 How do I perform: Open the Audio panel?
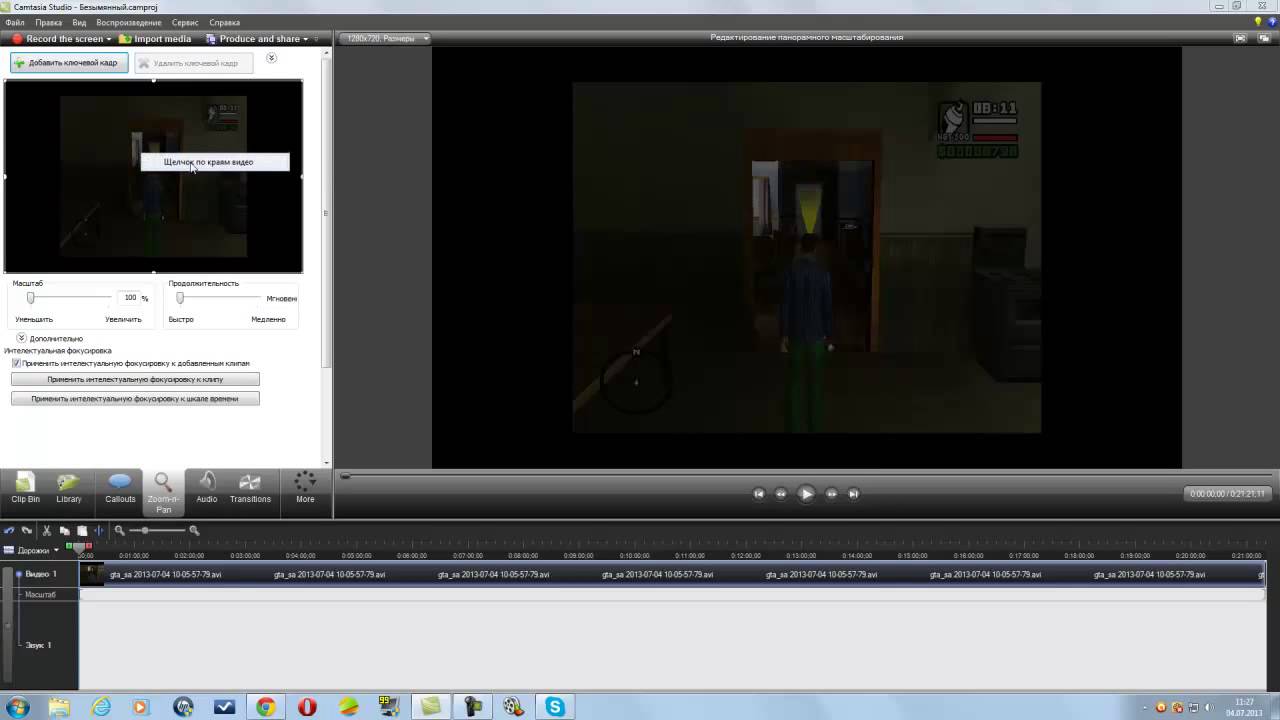click(207, 488)
